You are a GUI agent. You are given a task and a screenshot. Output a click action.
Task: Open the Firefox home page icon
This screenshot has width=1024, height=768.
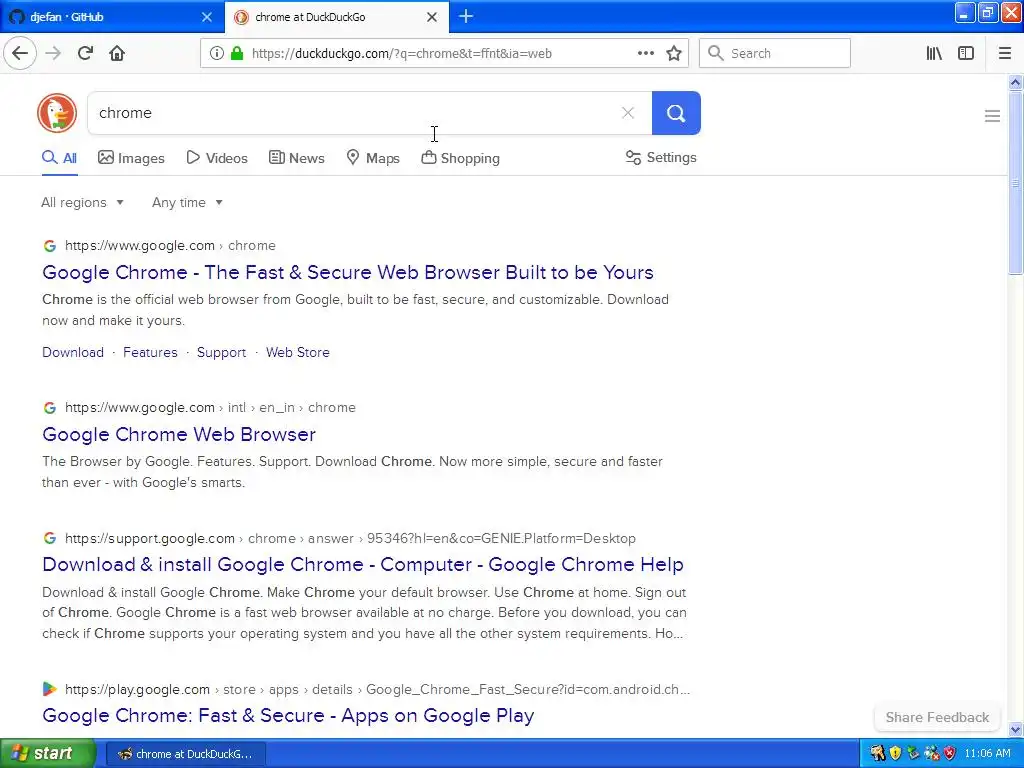tap(117, 54)
